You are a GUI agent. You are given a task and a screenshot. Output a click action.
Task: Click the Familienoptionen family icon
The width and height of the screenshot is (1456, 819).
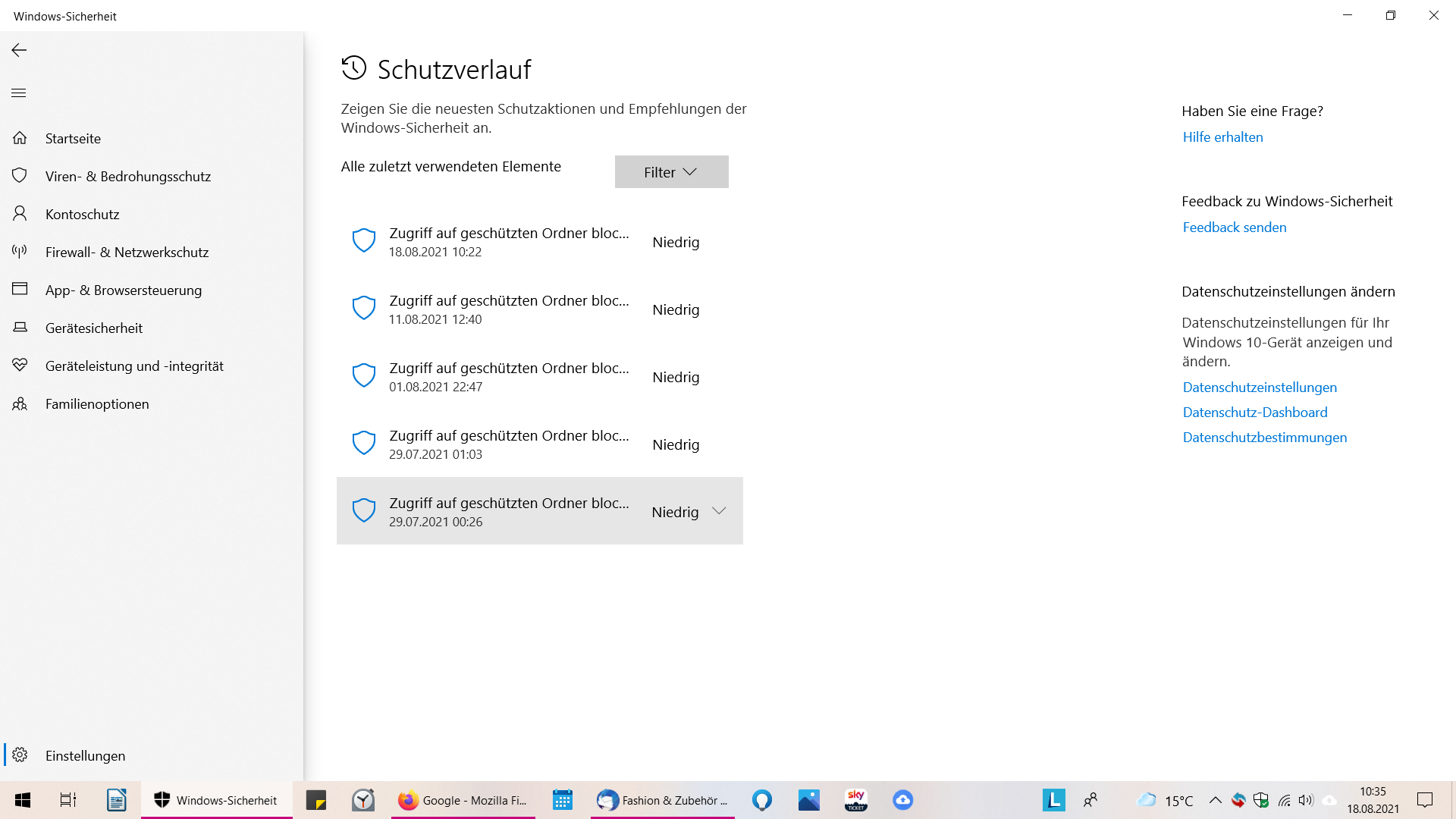[x=20, y=403]
